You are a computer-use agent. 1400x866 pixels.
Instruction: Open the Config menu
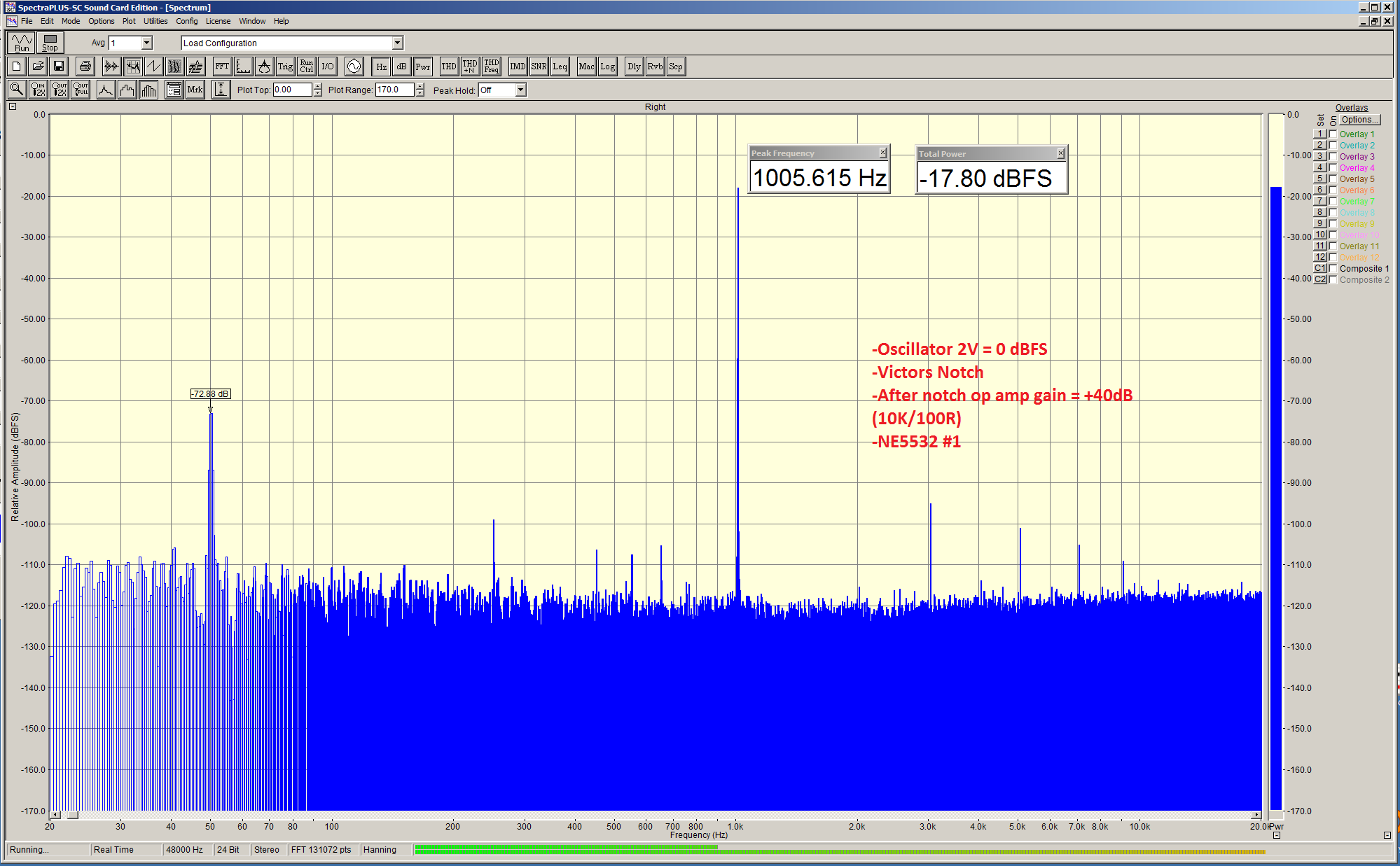coord(187,21)
